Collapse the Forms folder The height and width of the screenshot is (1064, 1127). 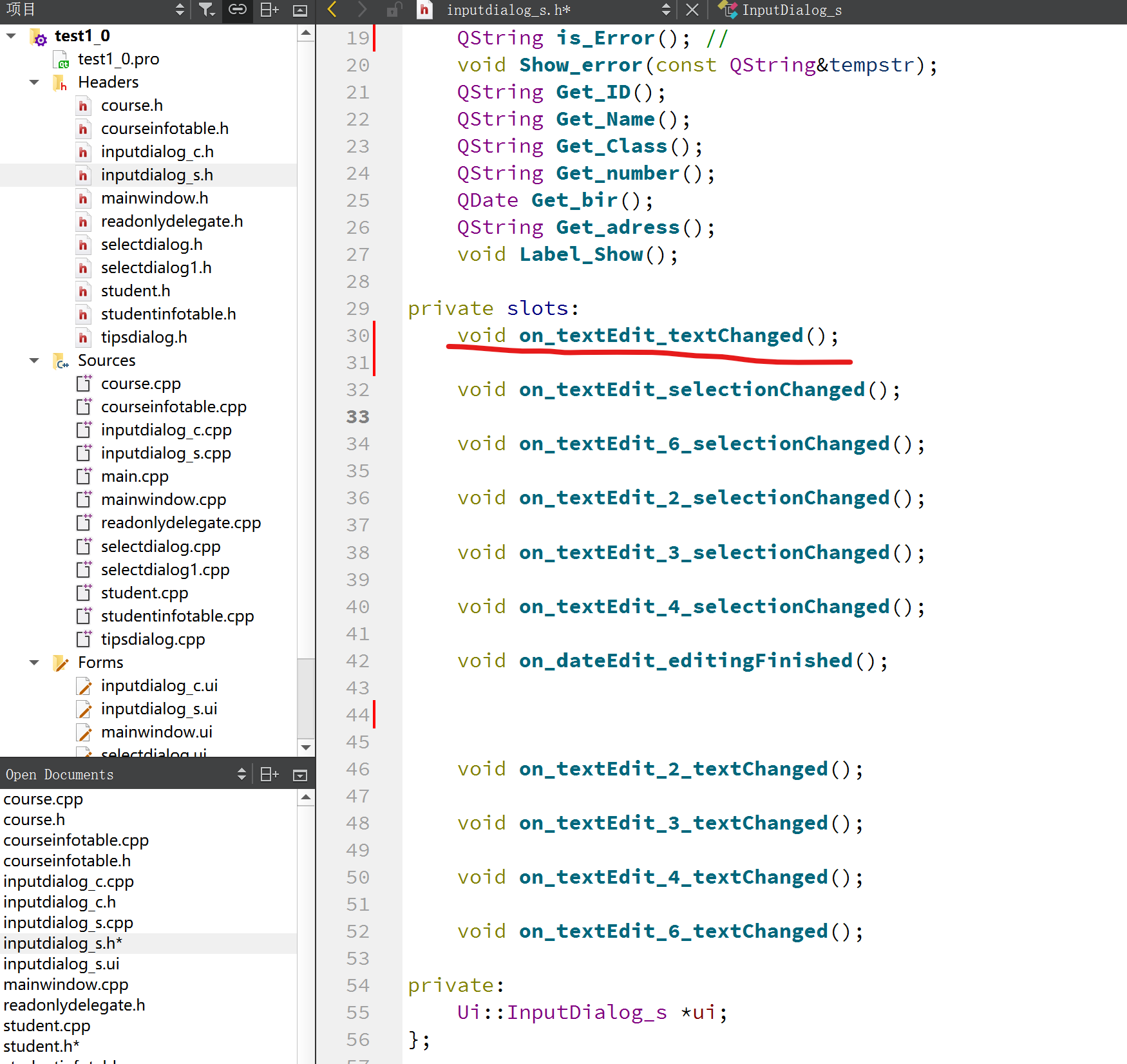point(34,663)
